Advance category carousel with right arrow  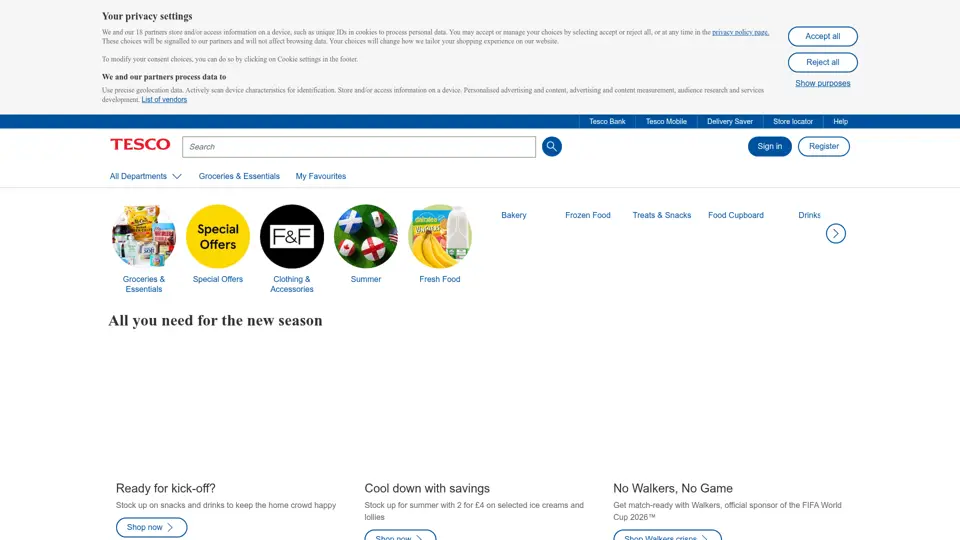(x=835, y=233)
